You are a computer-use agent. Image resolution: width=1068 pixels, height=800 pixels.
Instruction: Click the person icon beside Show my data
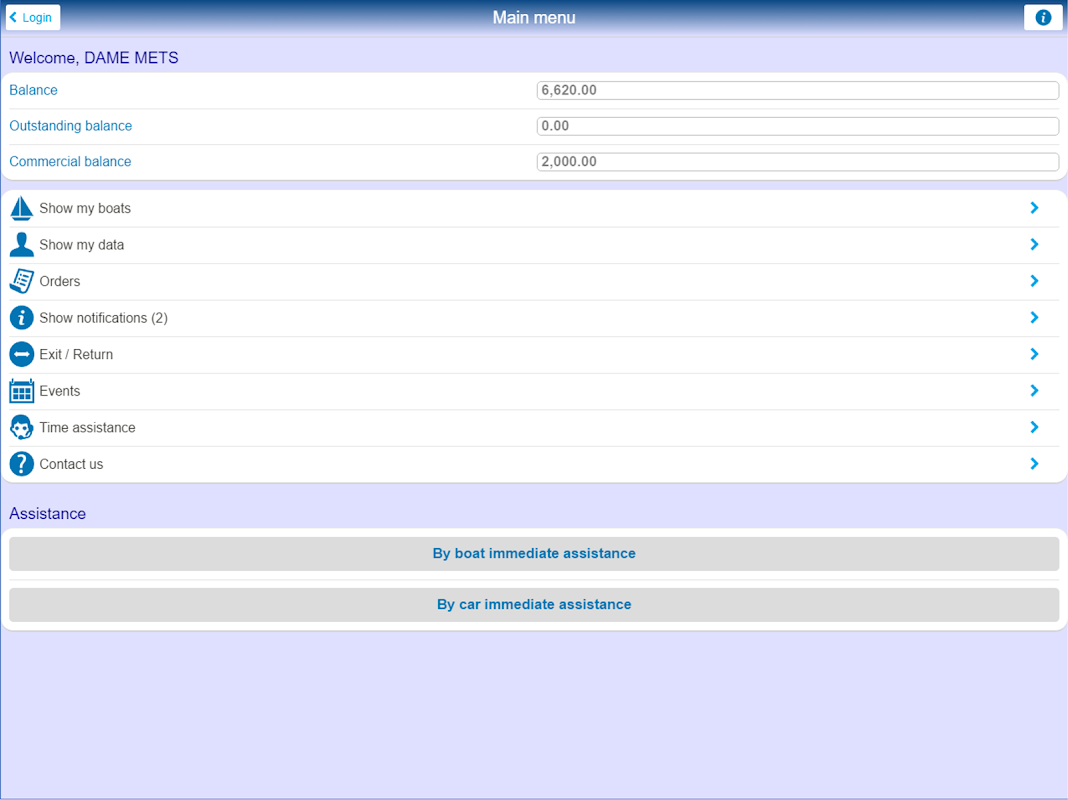pos(21,245)
